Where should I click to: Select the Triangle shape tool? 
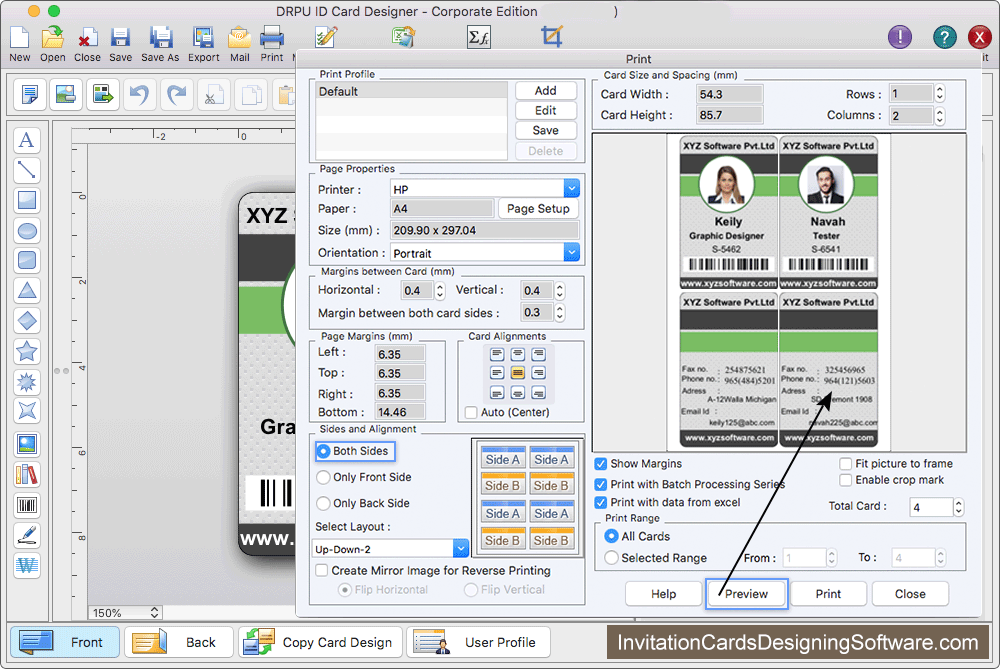(x=27, y=290)
